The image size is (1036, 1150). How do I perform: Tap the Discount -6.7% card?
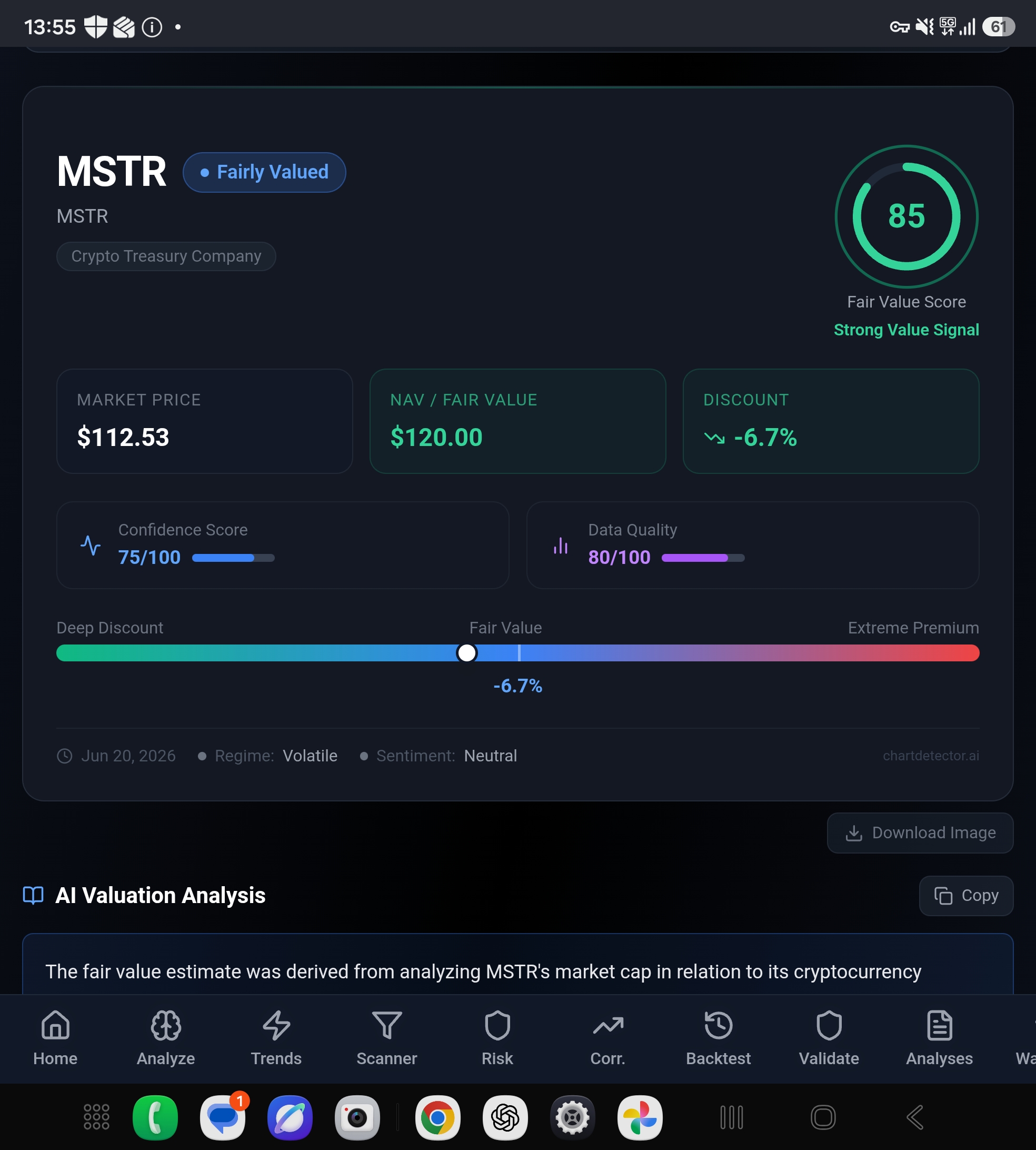point(831,421)
